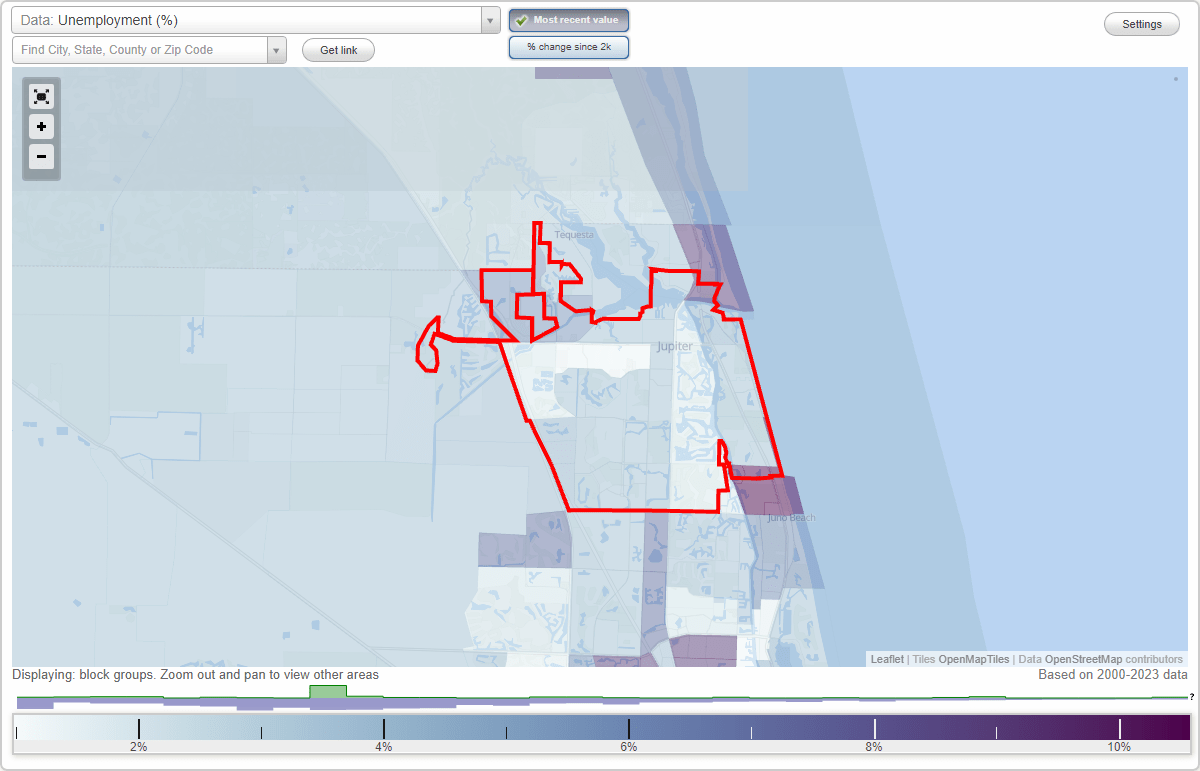
Task: Click the Tequesta label on the map
Action: 574,235
